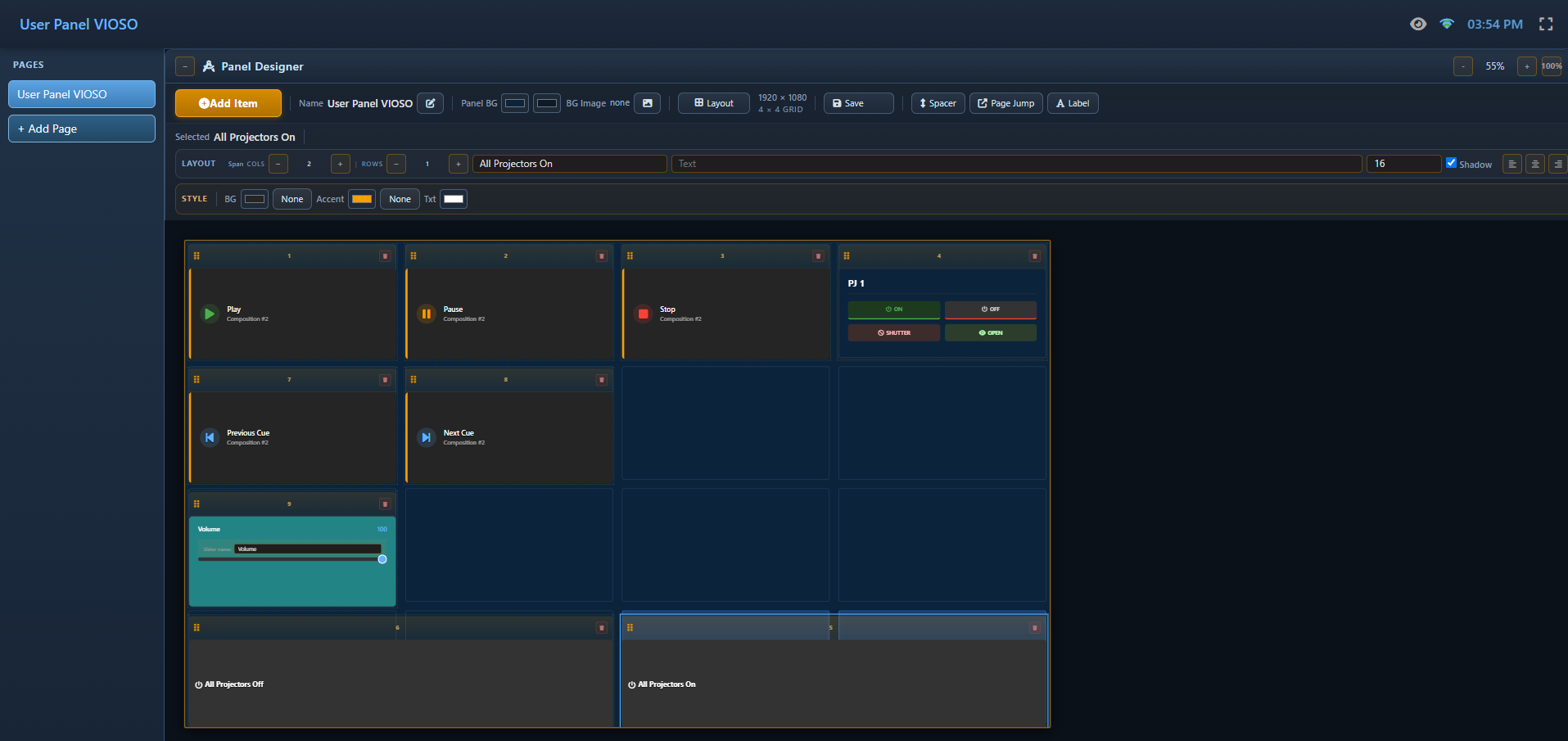Turn PJ 1 ON

pyautogui.click(x=894, y=310)
